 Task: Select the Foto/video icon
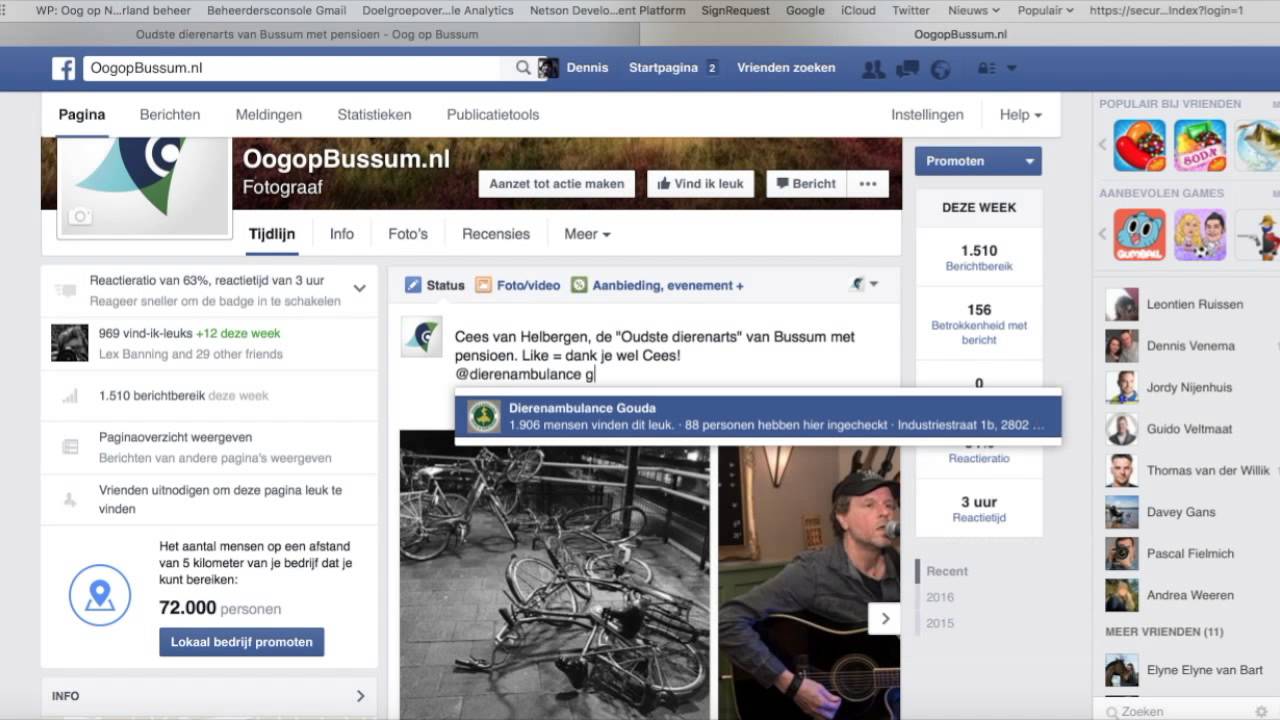[x=483, y=285]
